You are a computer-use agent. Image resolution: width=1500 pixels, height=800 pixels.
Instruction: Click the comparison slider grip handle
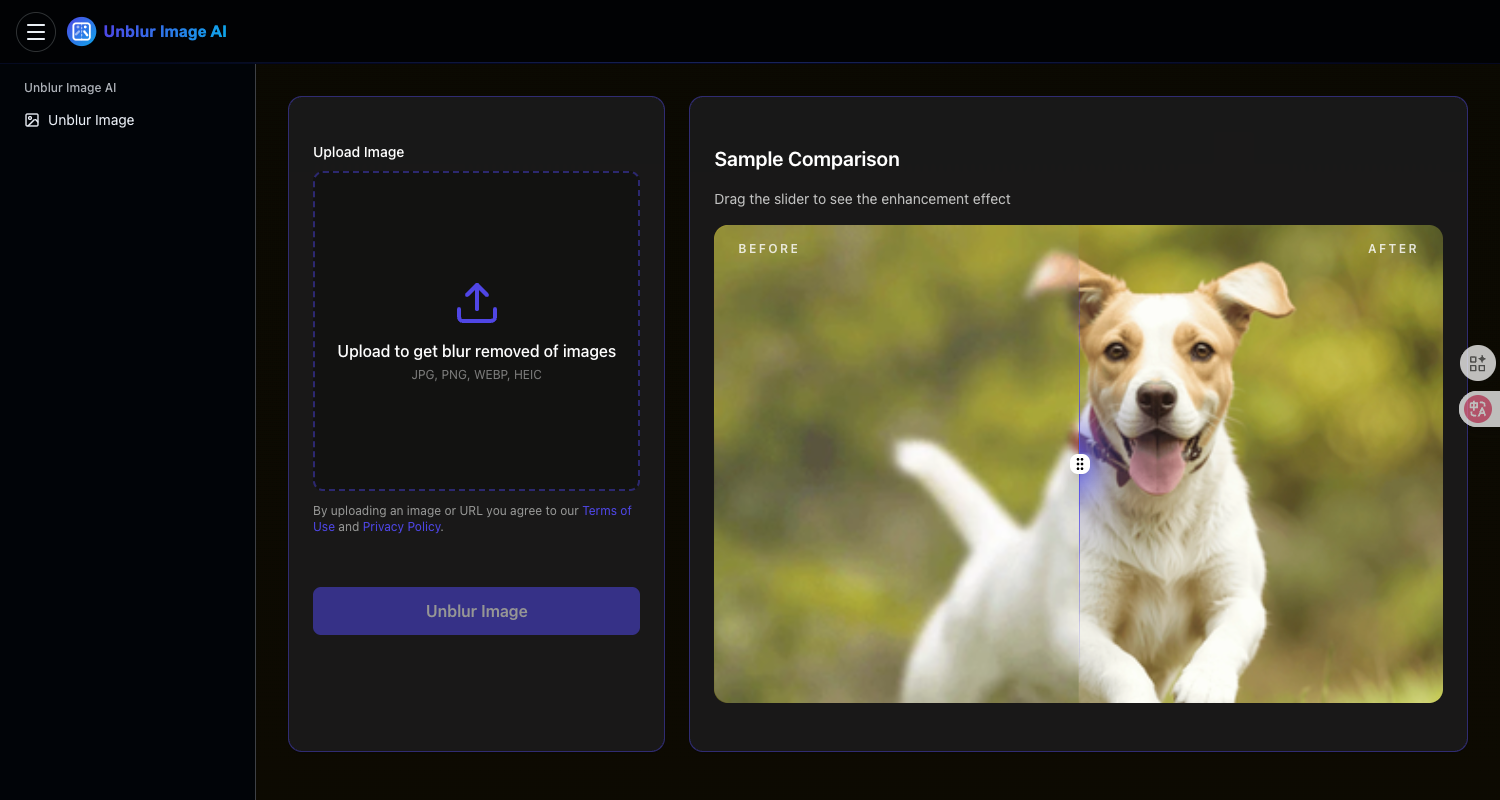[1080, 464]
